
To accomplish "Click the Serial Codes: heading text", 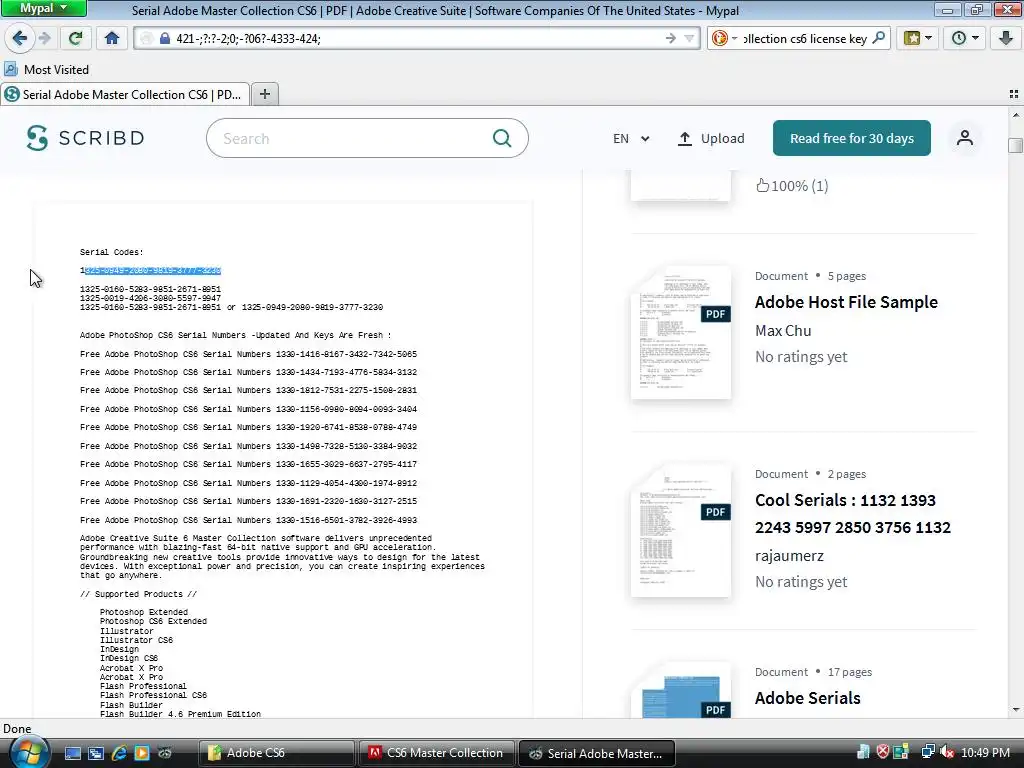I will [x=112, y=252].
